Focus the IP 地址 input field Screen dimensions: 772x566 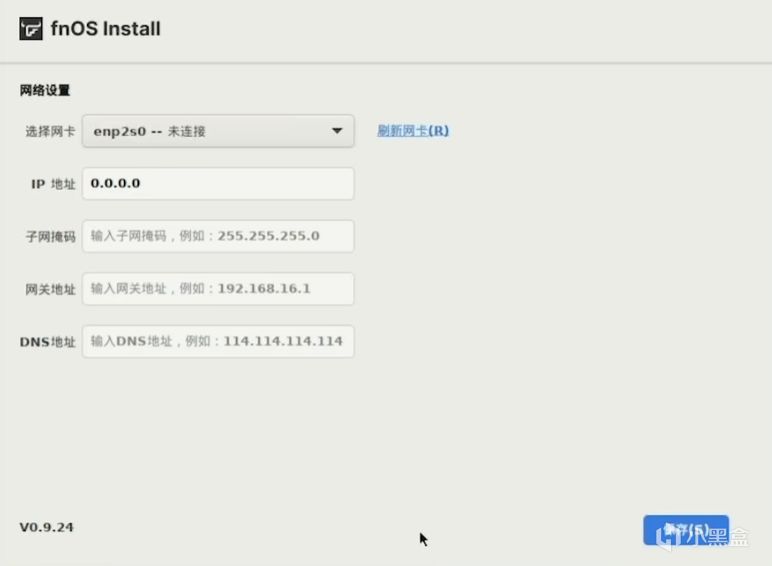pos(218,184)
